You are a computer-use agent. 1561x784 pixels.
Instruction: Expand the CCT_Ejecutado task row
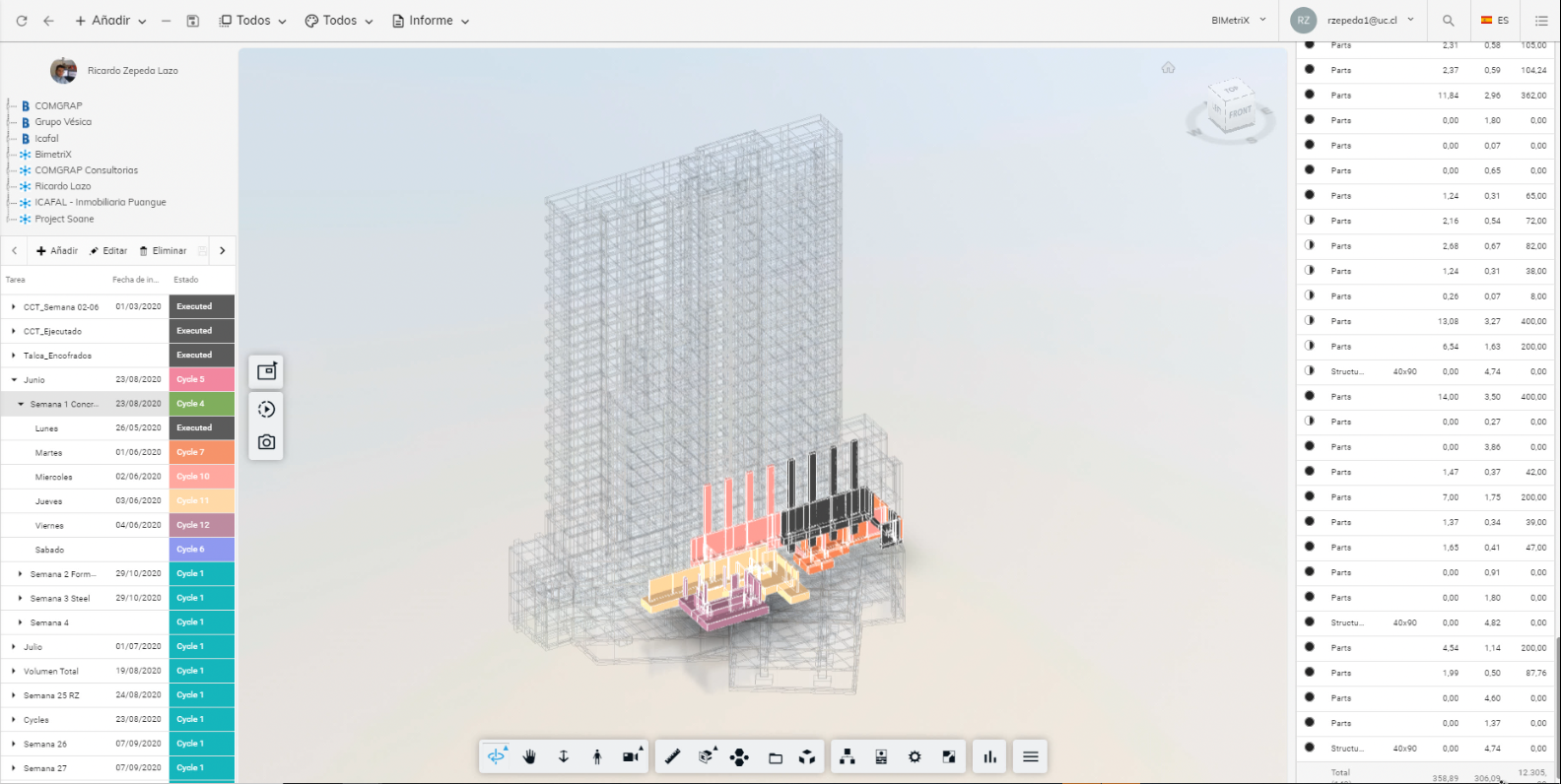point(14,331)
